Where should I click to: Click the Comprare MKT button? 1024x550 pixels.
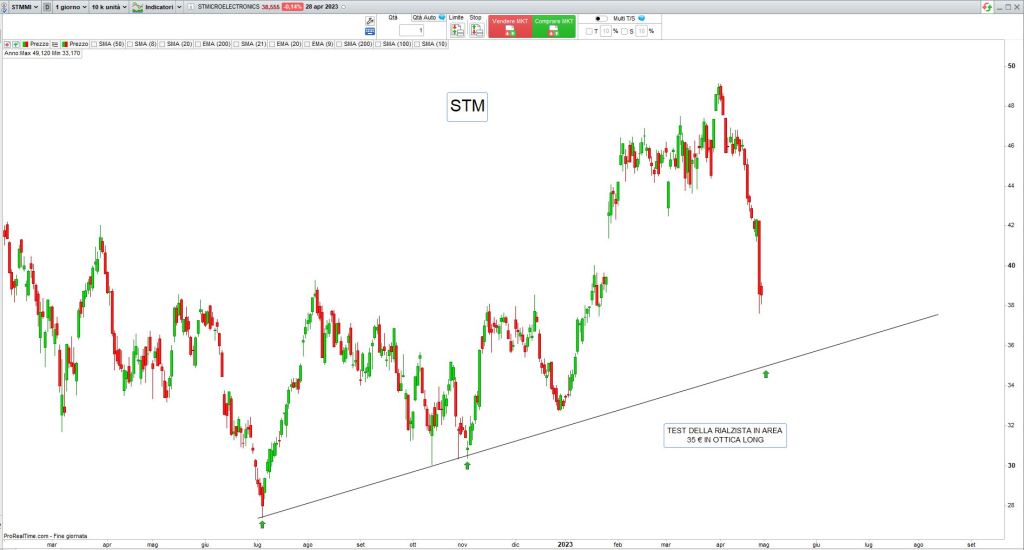tap(554, 26)
